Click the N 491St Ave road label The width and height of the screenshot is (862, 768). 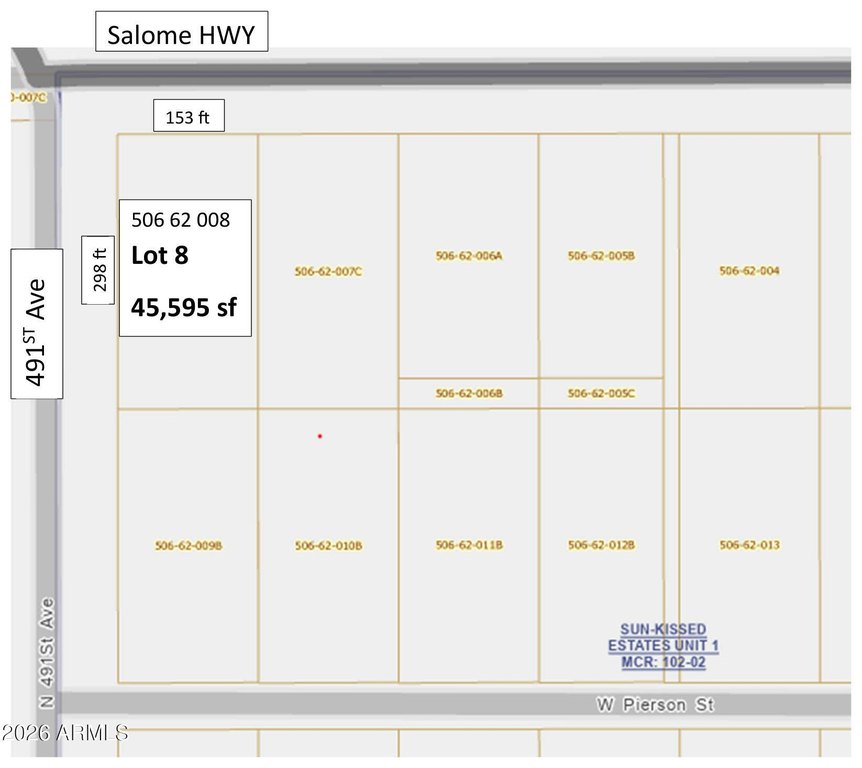47,653
